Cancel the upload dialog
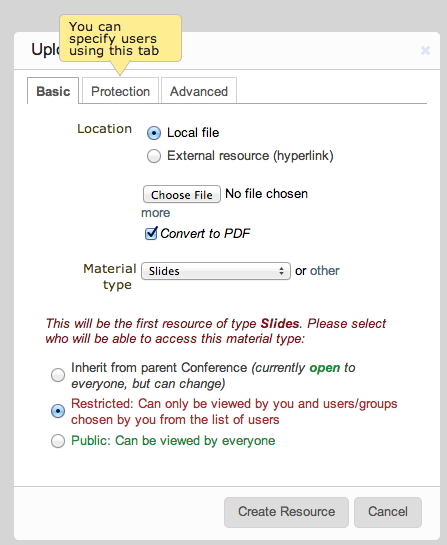 (388, 512)
